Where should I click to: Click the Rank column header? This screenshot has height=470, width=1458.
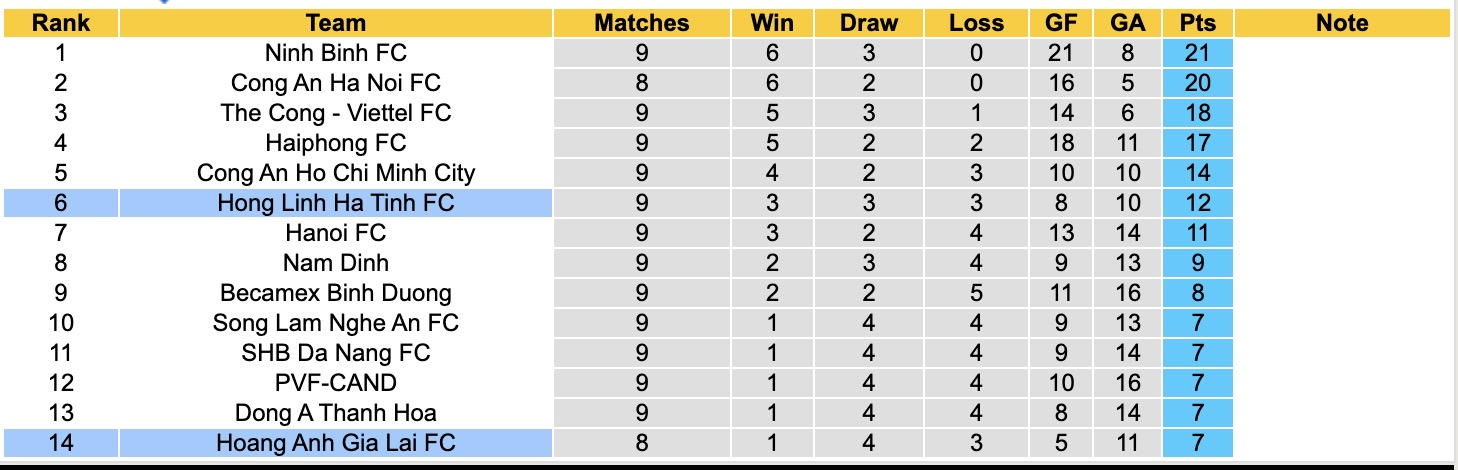click(61, 23)
